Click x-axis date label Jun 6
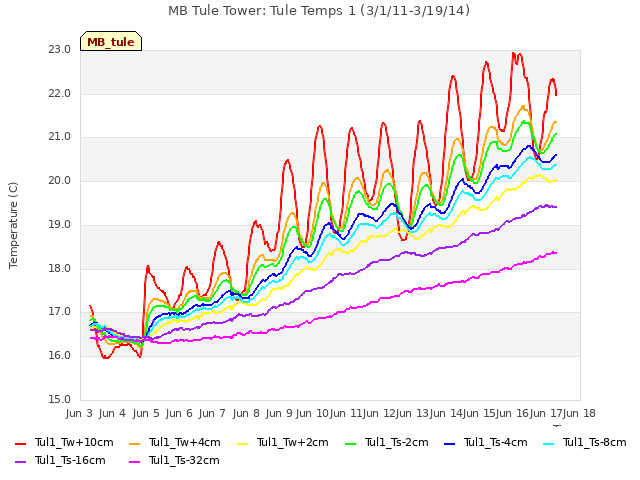 pyautogui.click(x=179, y=413)
